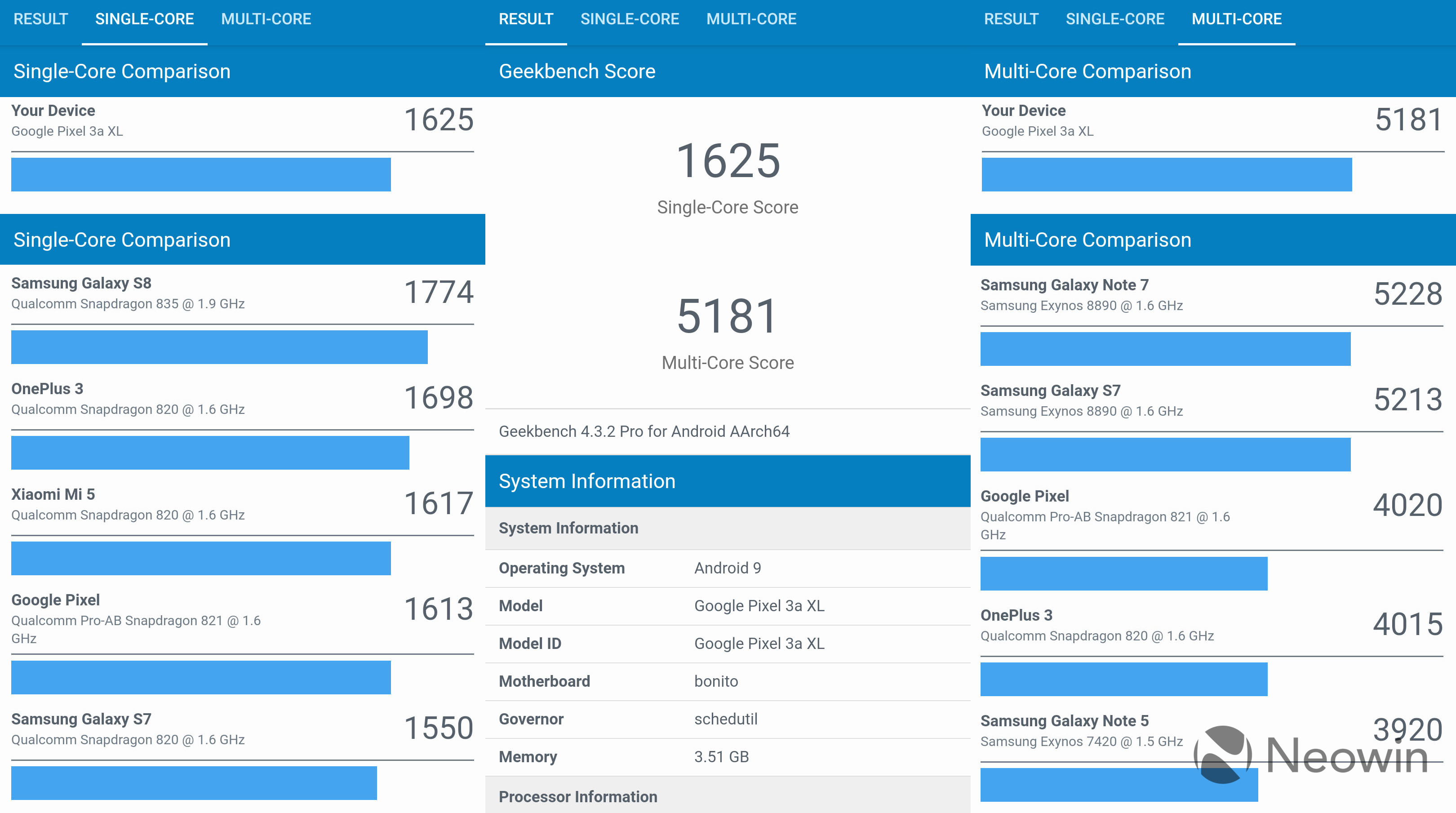Click score 5228 for Galaxy Note 7
This screenshot has width=1456, height=813.
tap(1408, 294)
